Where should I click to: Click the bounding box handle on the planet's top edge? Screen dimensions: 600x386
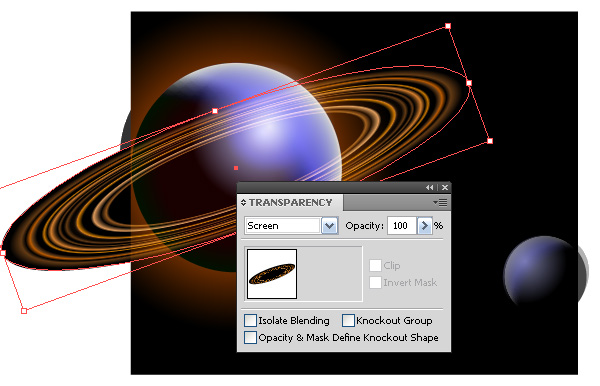click(215, 111)
